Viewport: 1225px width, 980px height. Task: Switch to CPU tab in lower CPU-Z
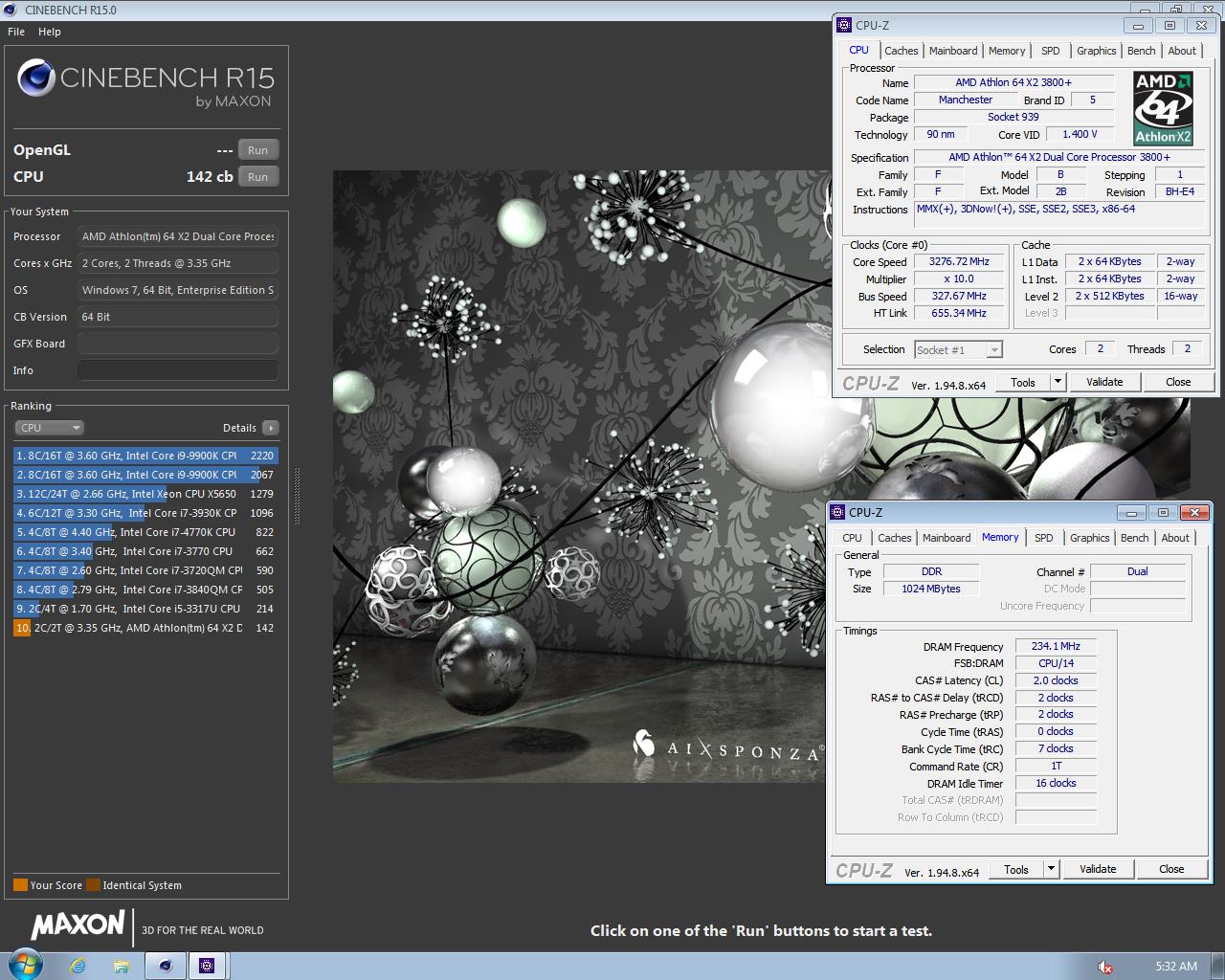pos(852,538)
